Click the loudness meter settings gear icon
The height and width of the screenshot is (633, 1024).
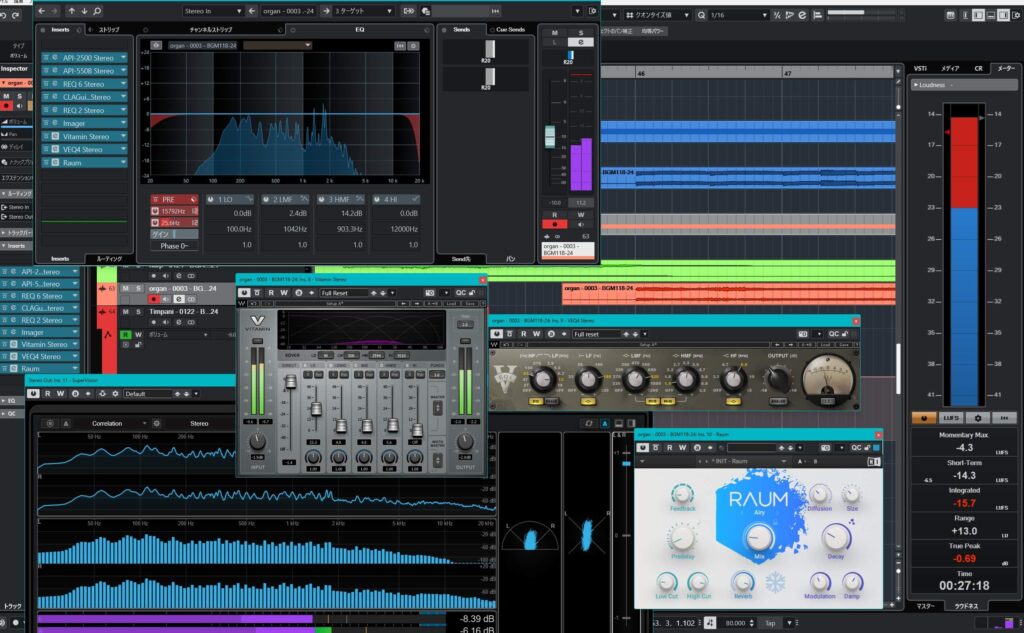pos(979,416)
